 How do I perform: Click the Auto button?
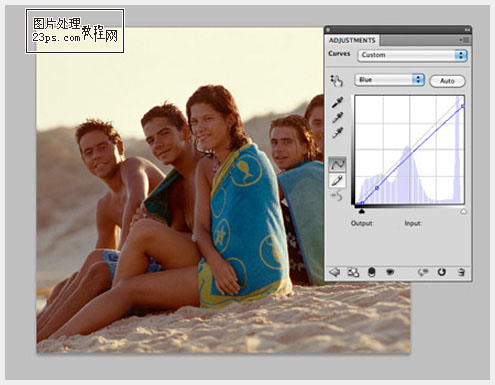pos(447,81)
